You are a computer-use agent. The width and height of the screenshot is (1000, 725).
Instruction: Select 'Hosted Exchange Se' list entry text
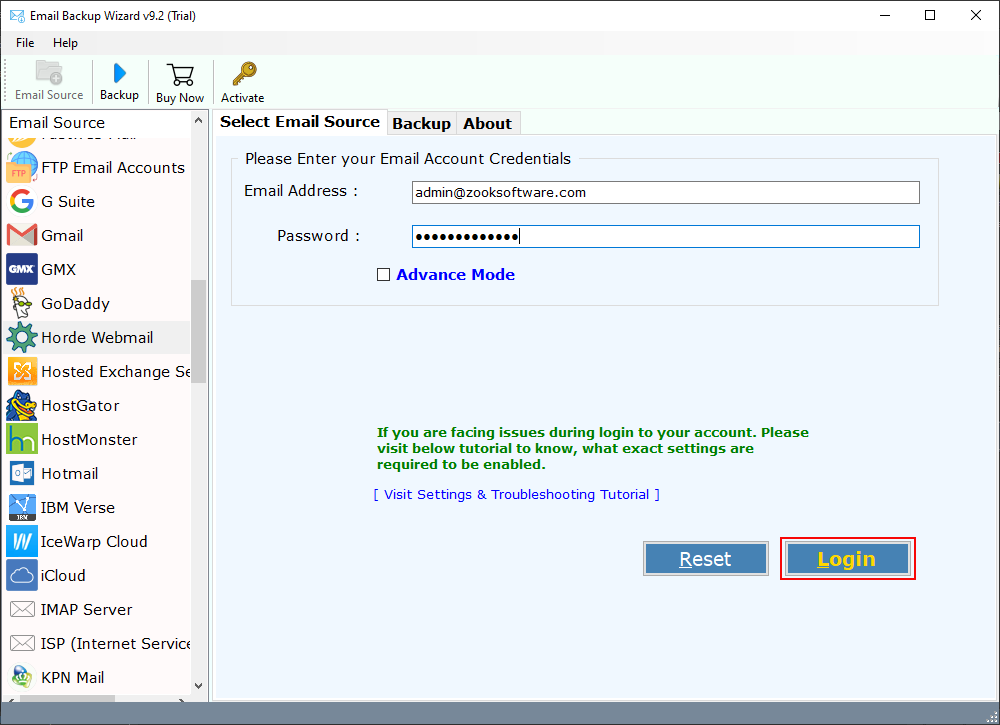pyautogui.click(x=116, y=371)
